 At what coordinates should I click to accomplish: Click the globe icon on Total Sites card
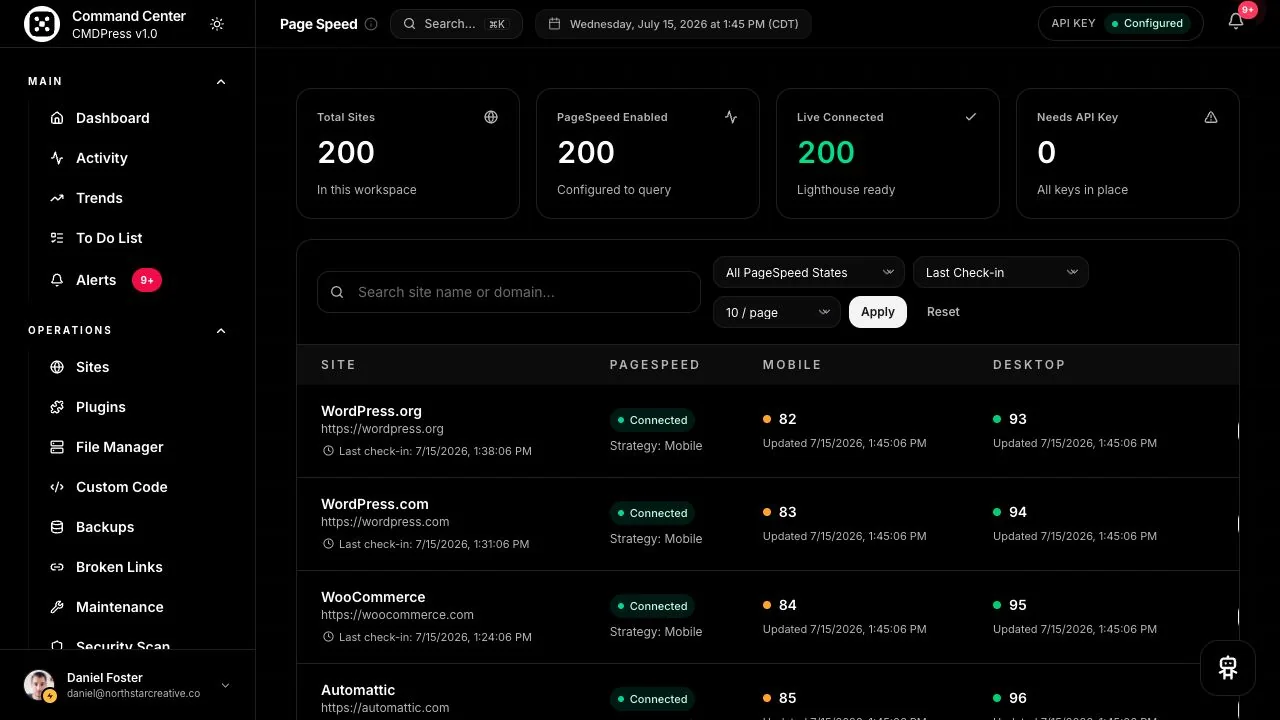coord(491,117)
